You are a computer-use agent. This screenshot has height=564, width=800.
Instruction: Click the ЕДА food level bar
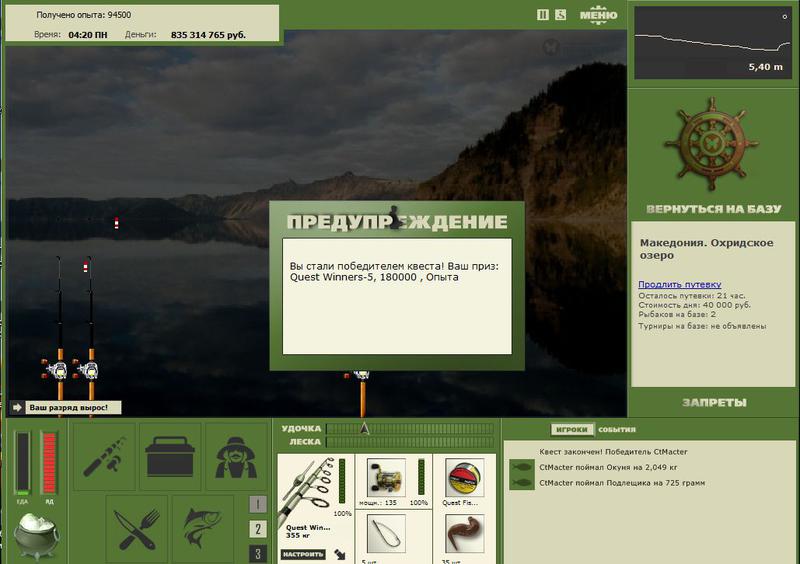[x=22, y=463]
